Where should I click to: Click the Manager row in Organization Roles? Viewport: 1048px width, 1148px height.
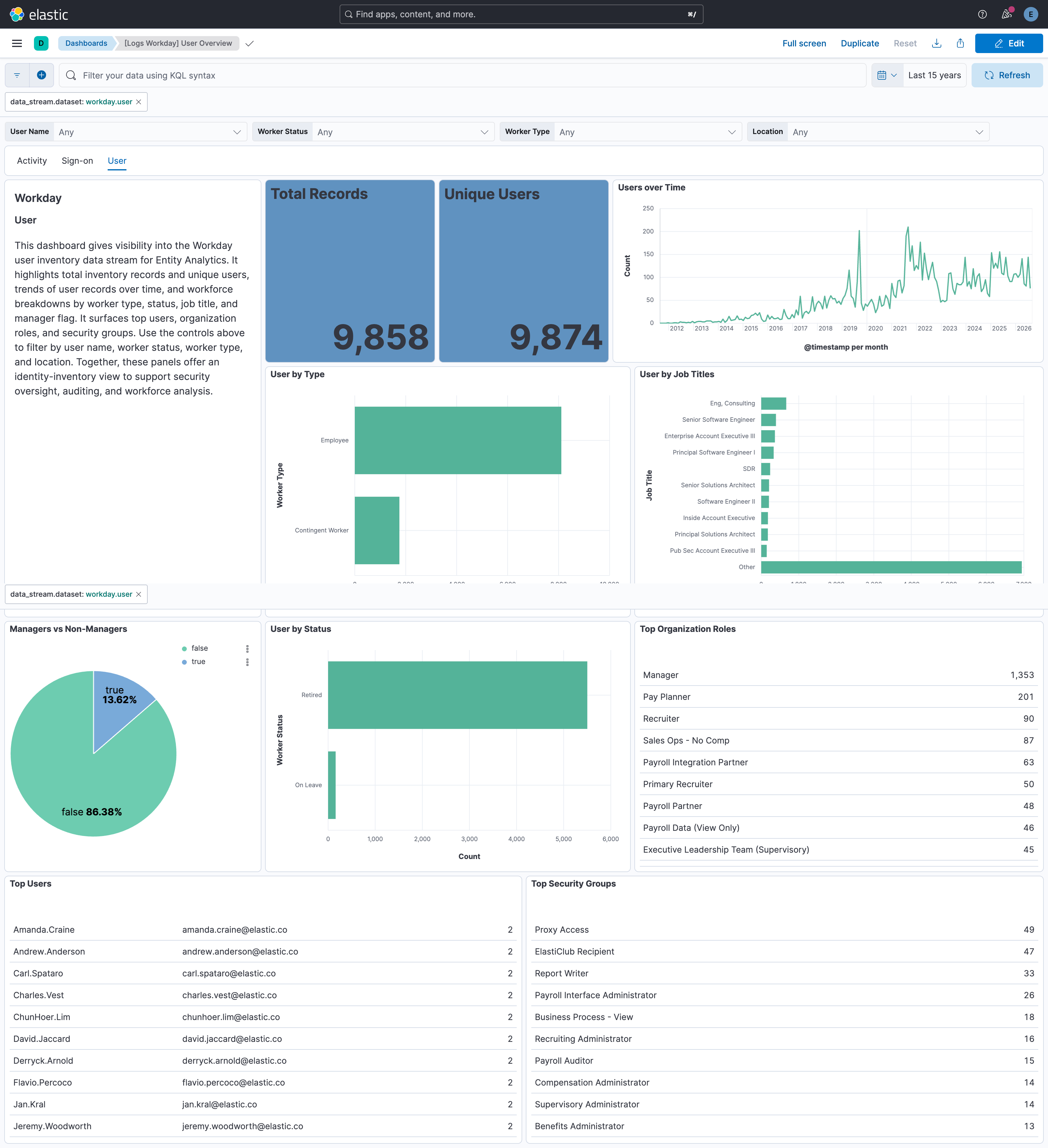838,675
